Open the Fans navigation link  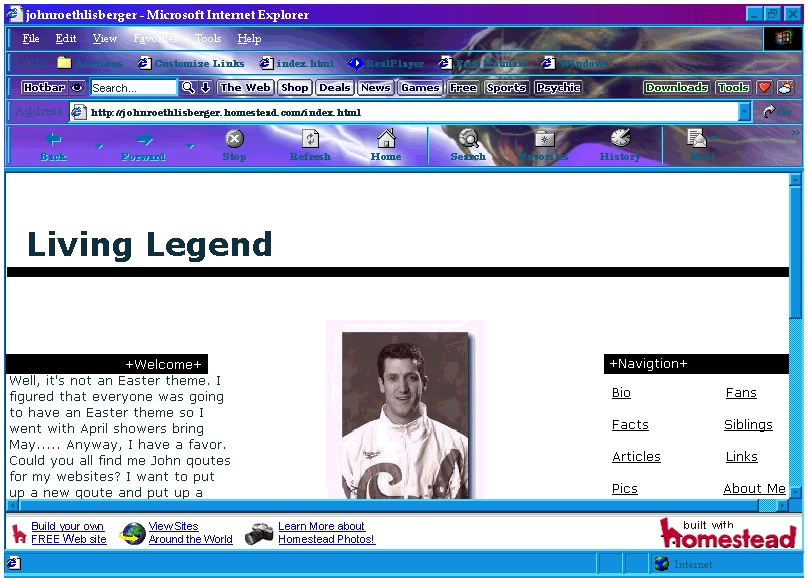tap(741, 393)
